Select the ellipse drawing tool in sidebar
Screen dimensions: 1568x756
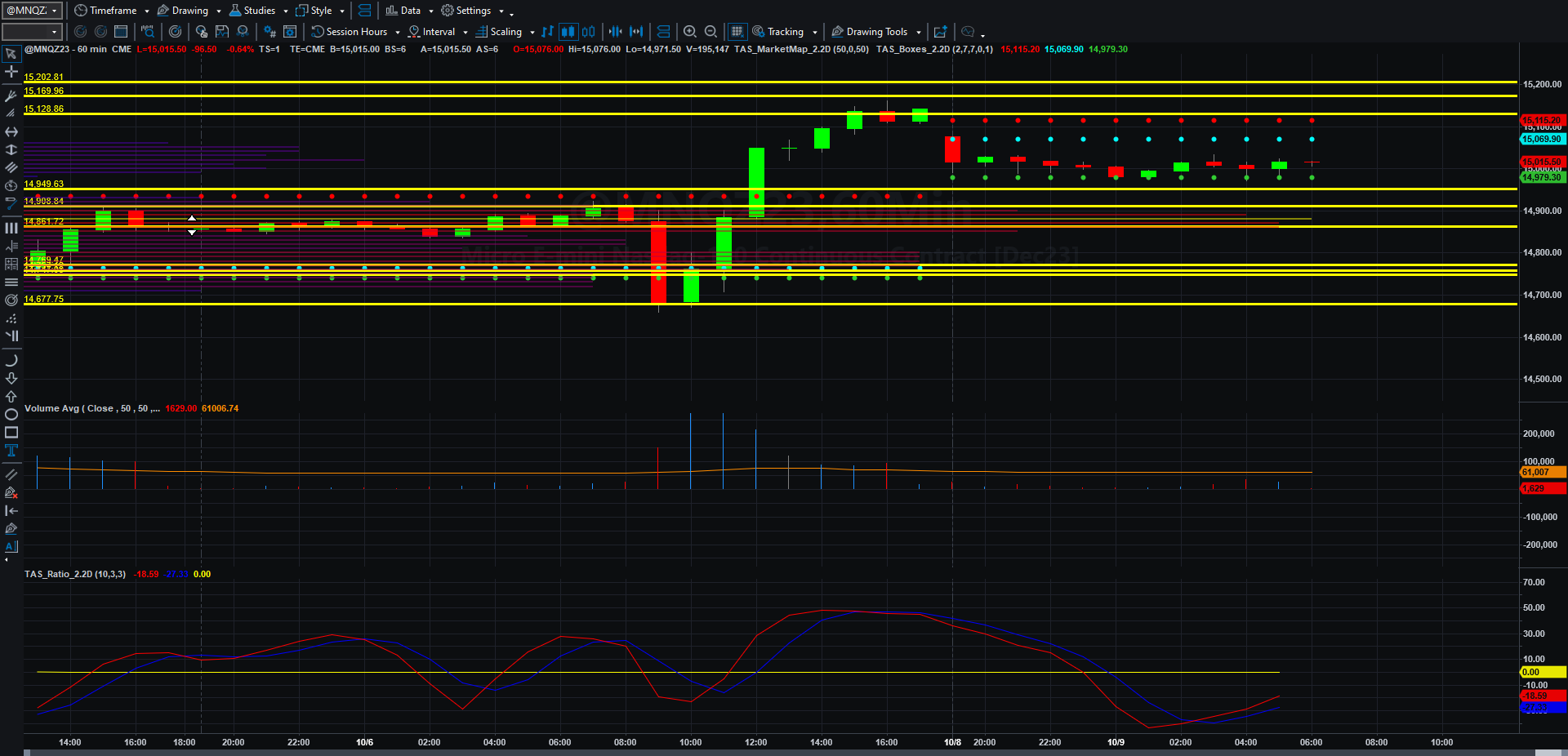[11, 415]
